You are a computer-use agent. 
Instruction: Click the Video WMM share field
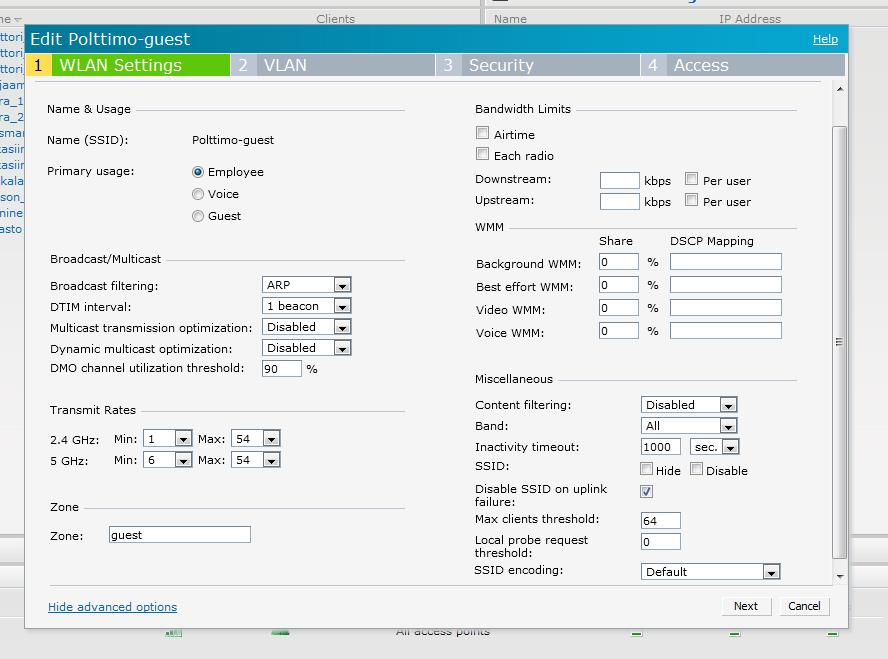619,307
